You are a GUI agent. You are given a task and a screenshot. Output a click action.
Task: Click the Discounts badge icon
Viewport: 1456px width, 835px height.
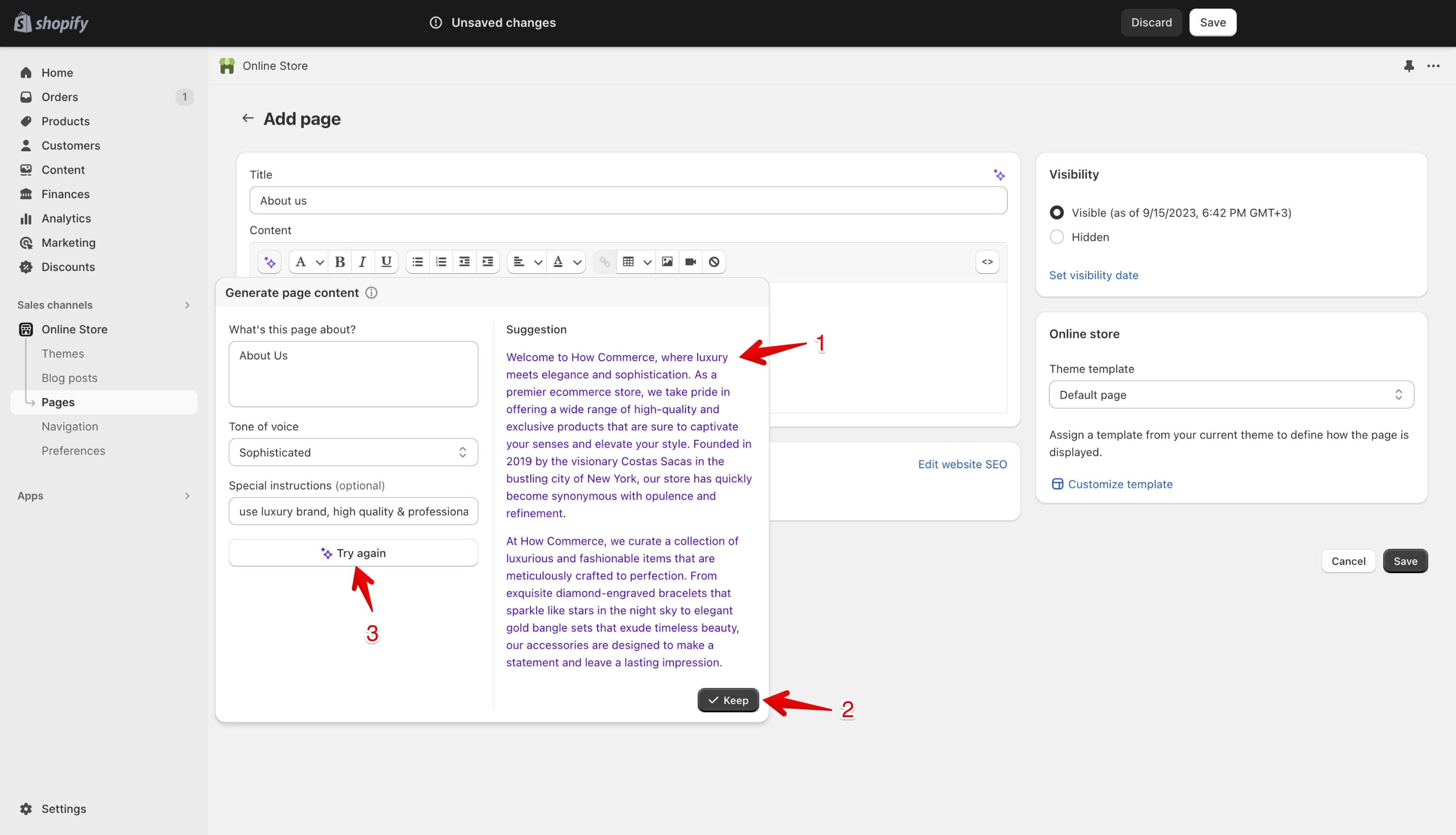point(26,267)
